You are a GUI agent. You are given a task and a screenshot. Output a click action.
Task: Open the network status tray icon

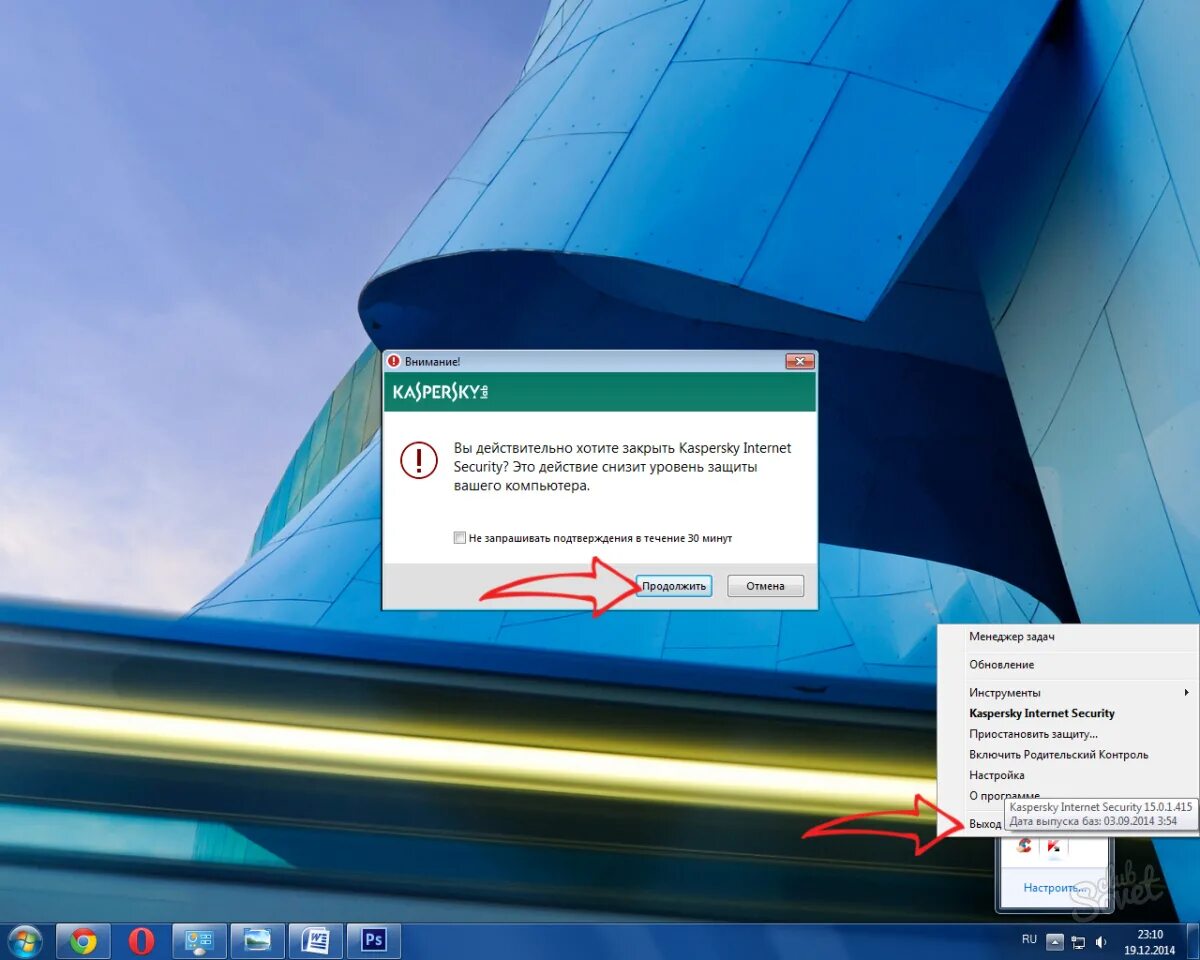tap(1078, 941)
